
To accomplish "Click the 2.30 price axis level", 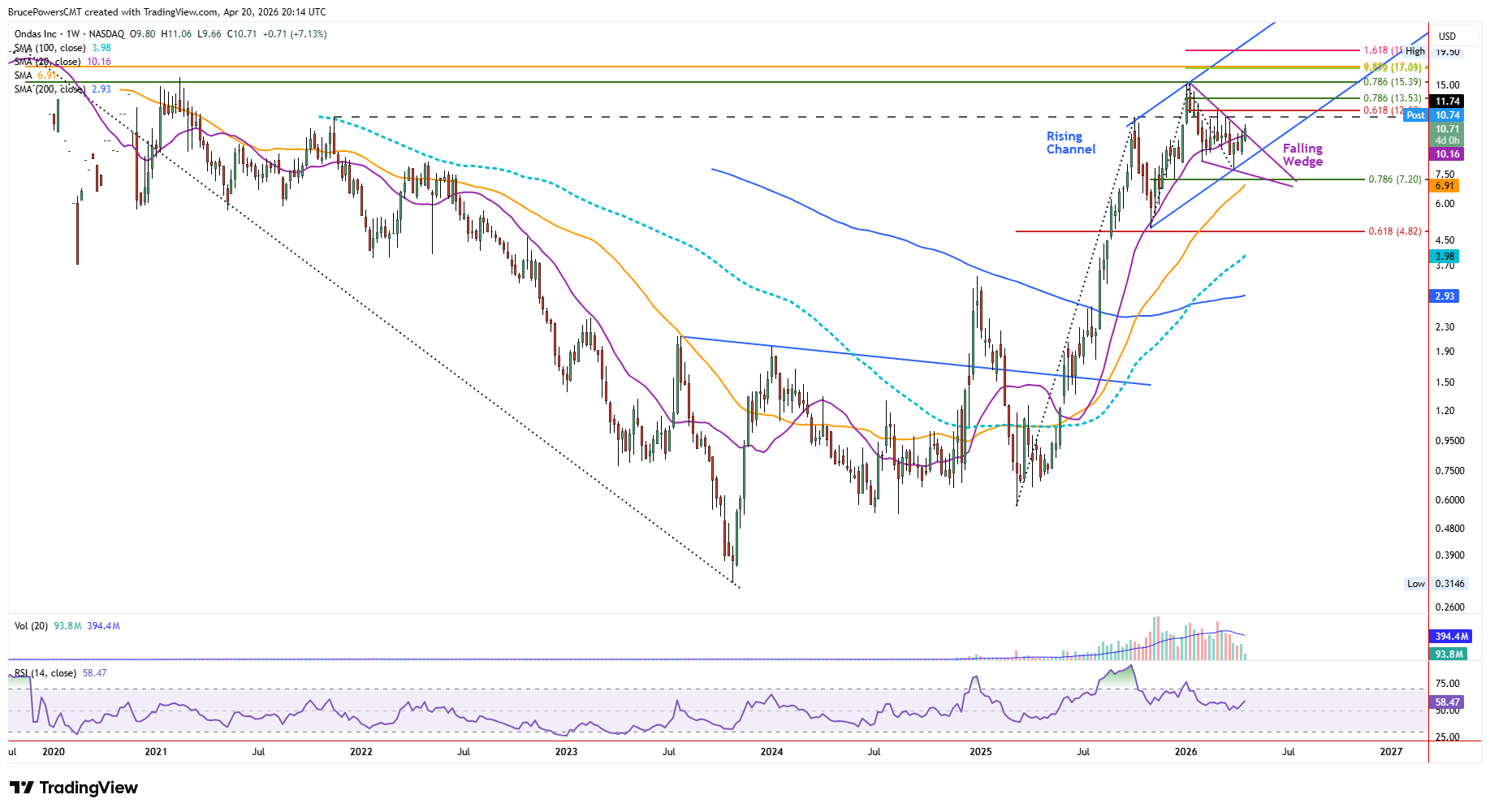I will (x=1445, y=327).
